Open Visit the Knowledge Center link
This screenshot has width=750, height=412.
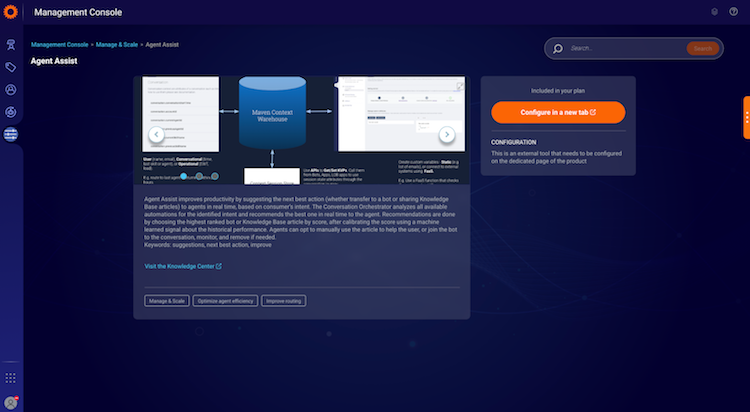pyautogui.click(x=183, y=266)
